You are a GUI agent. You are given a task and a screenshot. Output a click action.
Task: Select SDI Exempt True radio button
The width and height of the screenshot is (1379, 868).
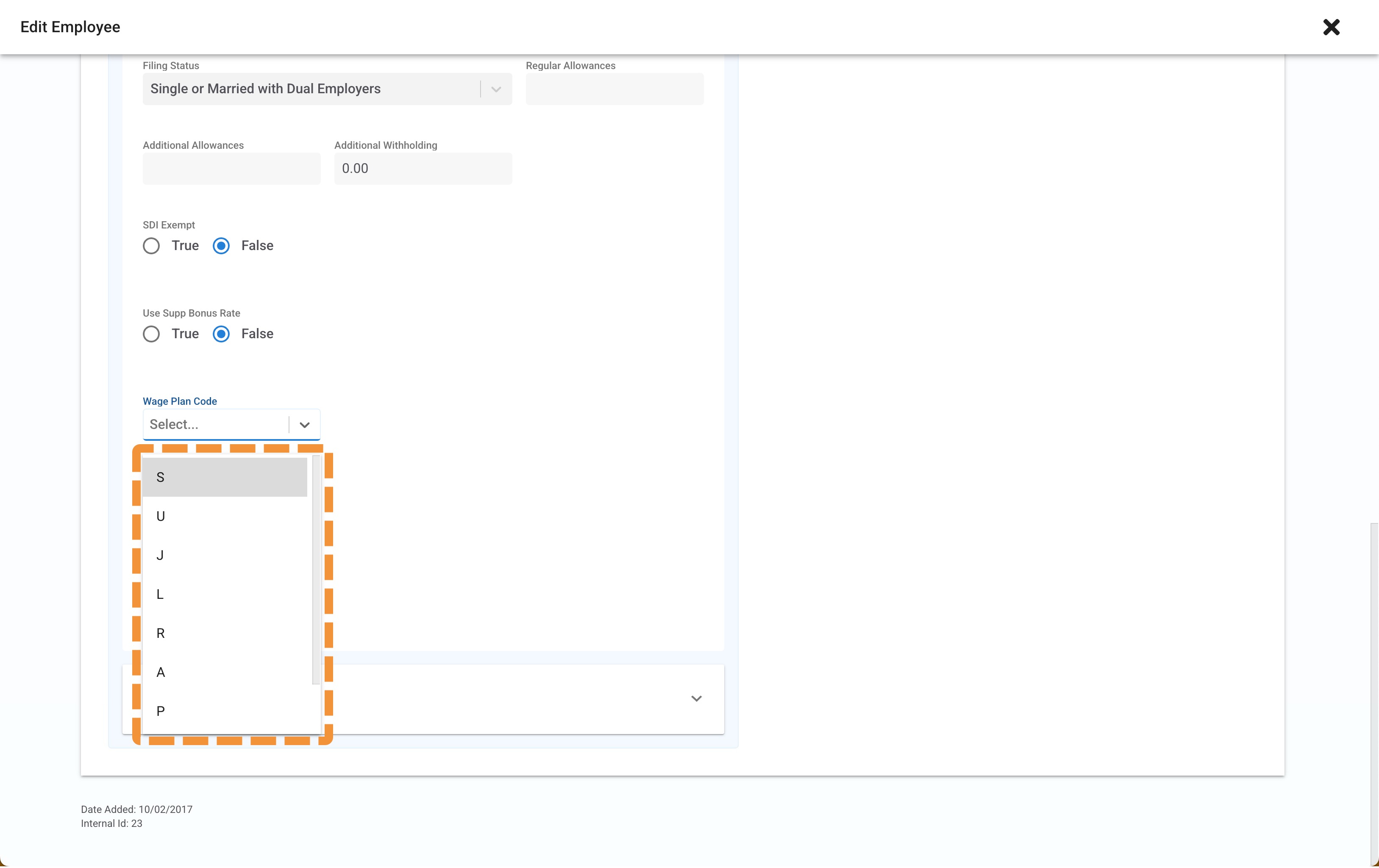(x=151, y=246)
